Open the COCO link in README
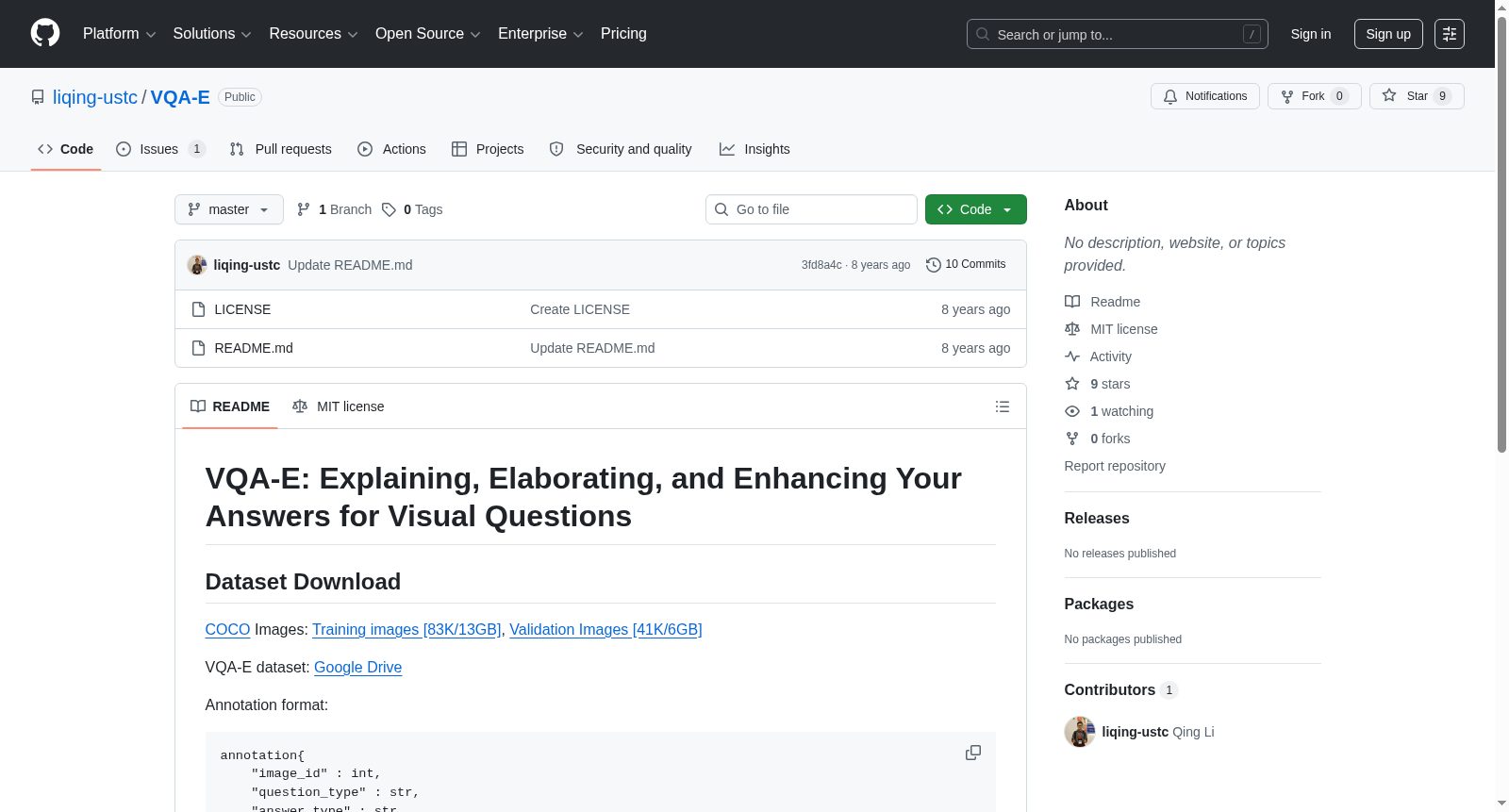1509x812 pixels. point(227,630)
